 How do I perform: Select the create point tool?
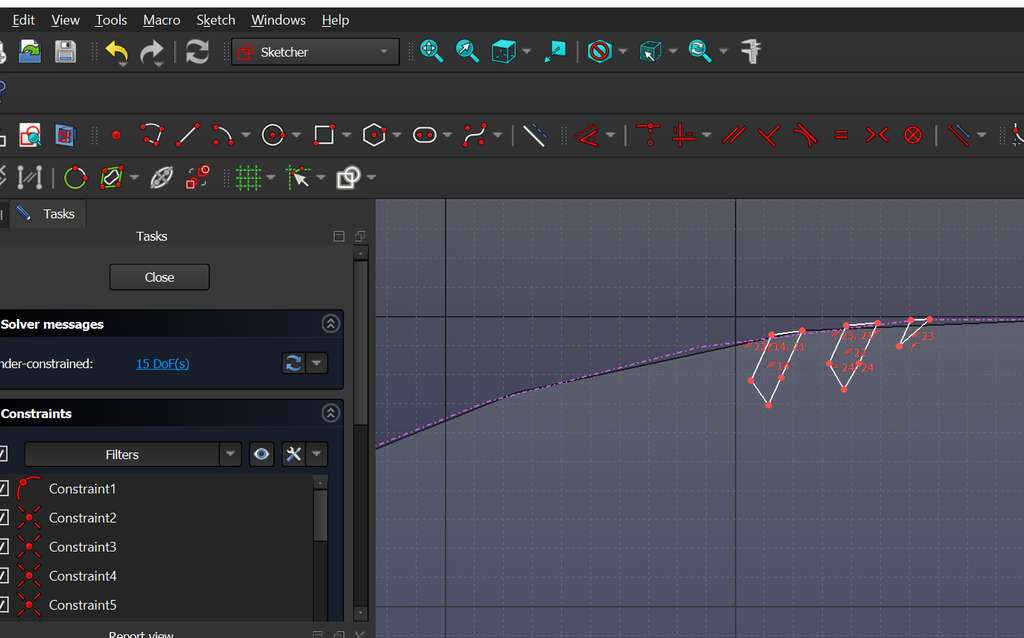point(116,136)
